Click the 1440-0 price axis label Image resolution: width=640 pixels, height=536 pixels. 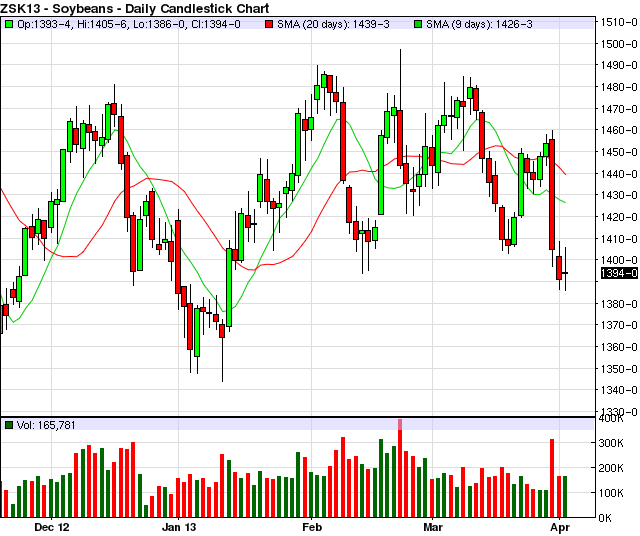[x=619, y=174]
